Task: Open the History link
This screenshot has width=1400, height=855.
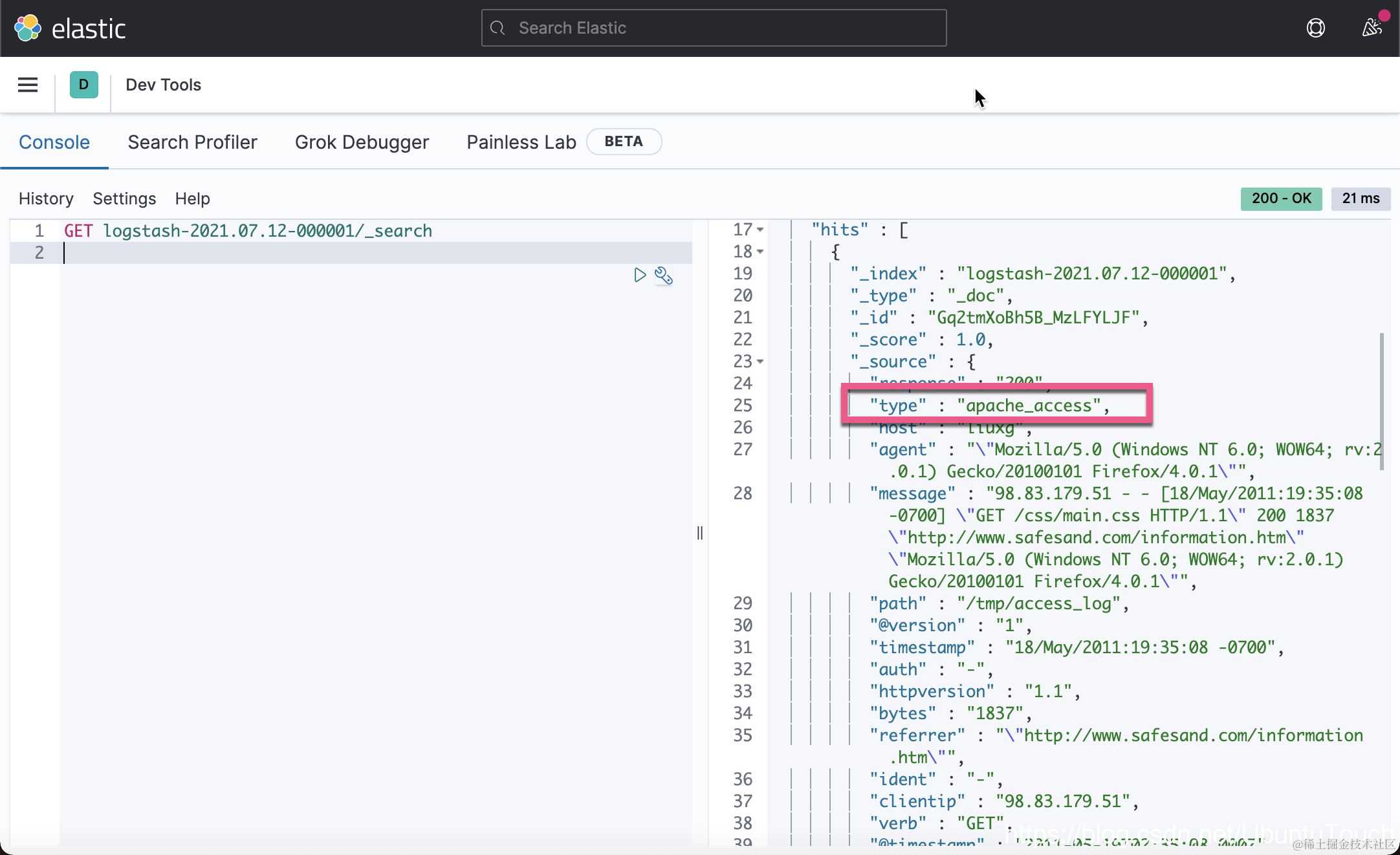Action: [x=46, y=199]
